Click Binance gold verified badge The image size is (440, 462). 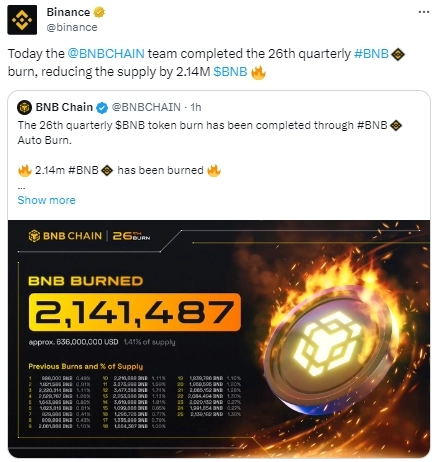pyautogui.click(x=99, y=12)
